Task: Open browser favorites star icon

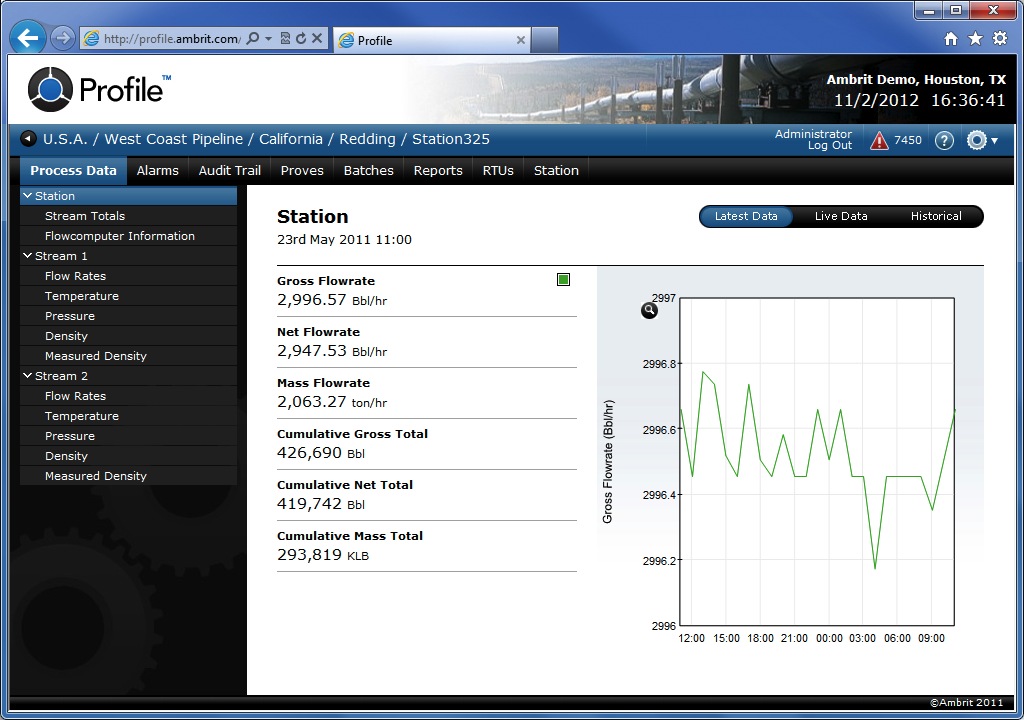Action: click(975, 39)
